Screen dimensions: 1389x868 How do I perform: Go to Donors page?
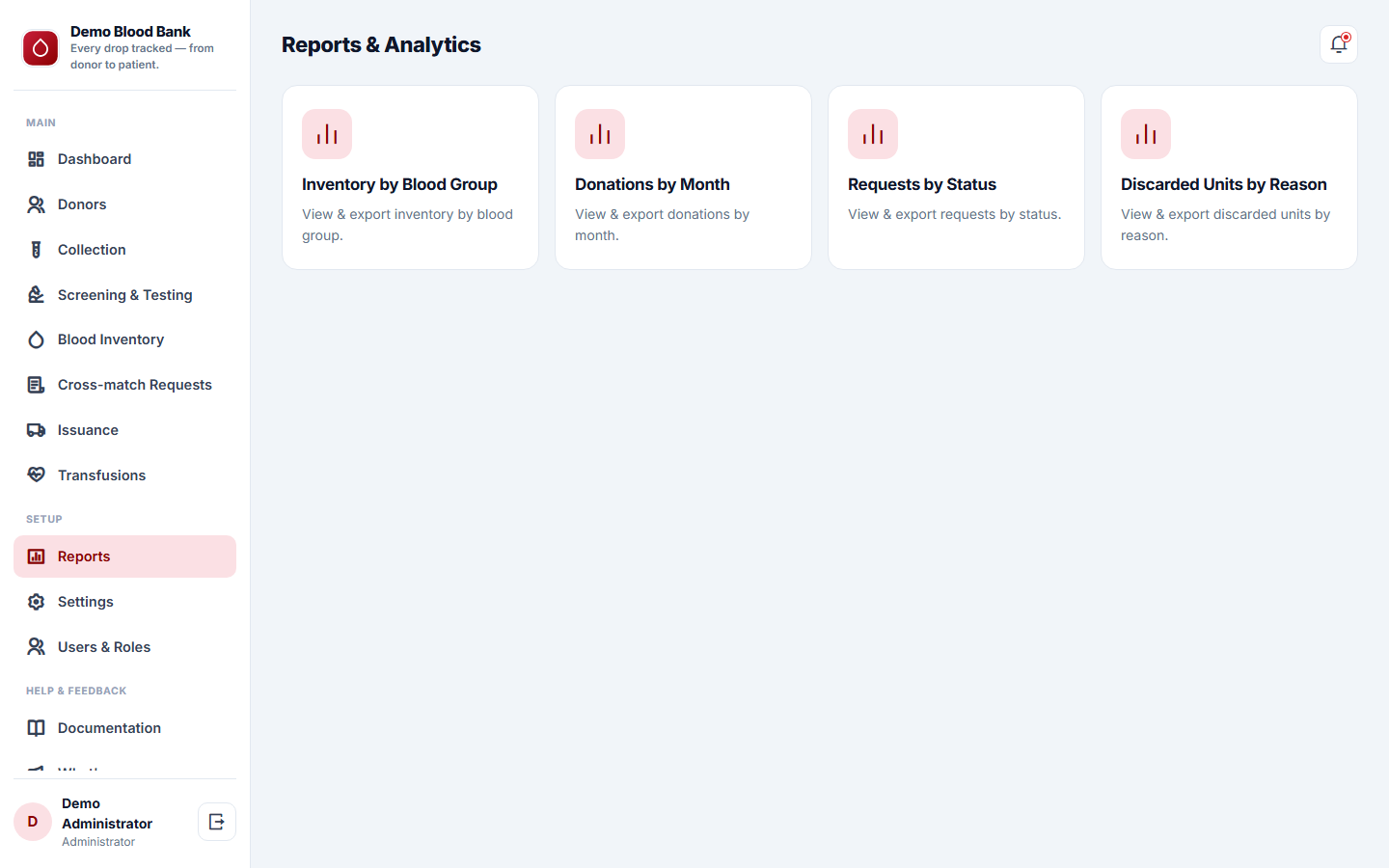point(124,204)
